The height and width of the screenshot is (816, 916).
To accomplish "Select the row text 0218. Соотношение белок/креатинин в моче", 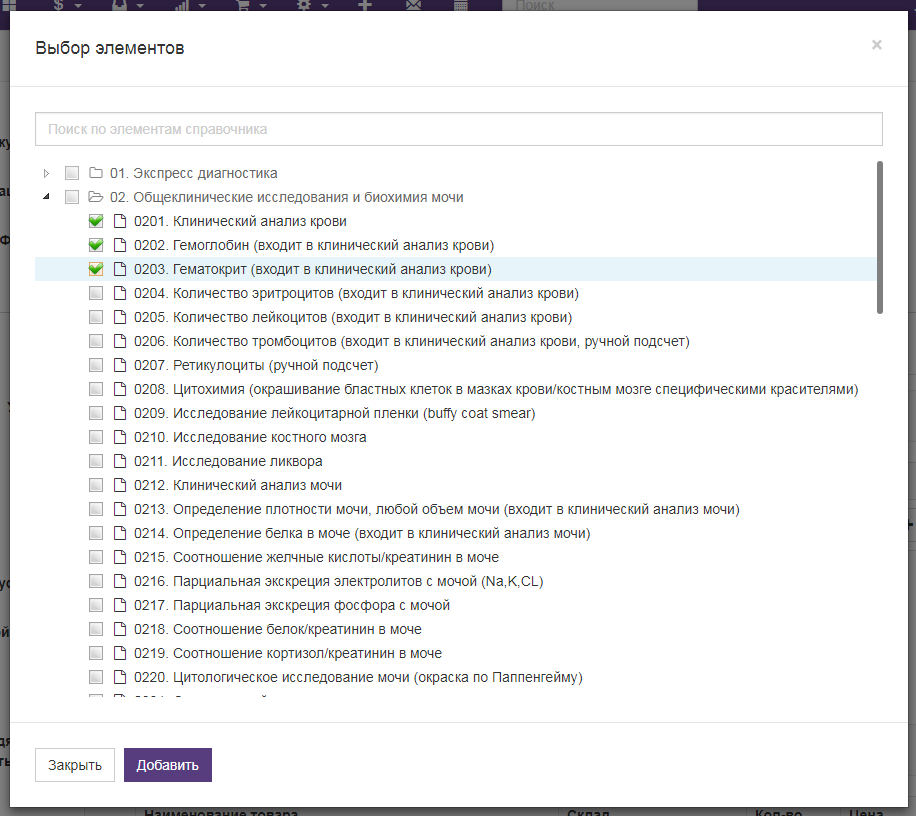I will (x=277, y=629).
